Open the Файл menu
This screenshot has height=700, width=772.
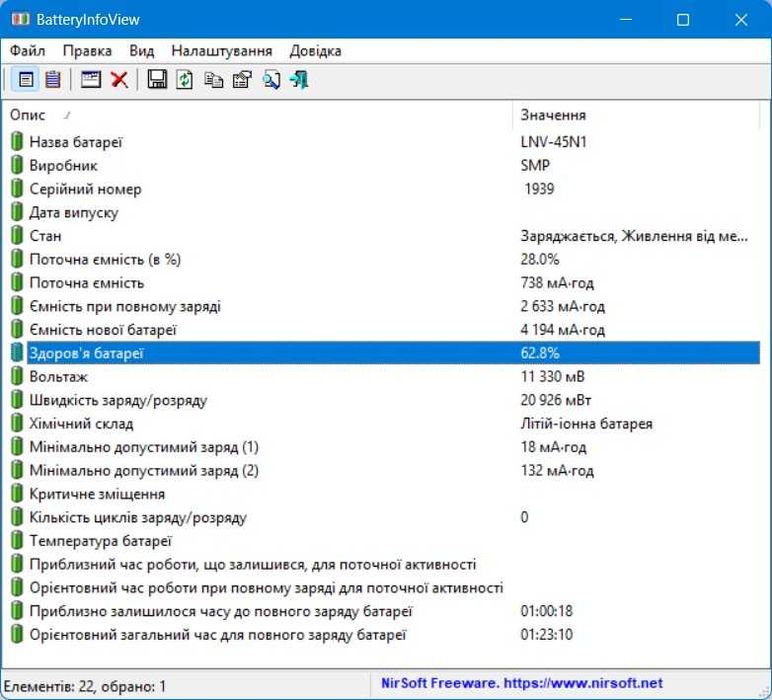point(28,51)
